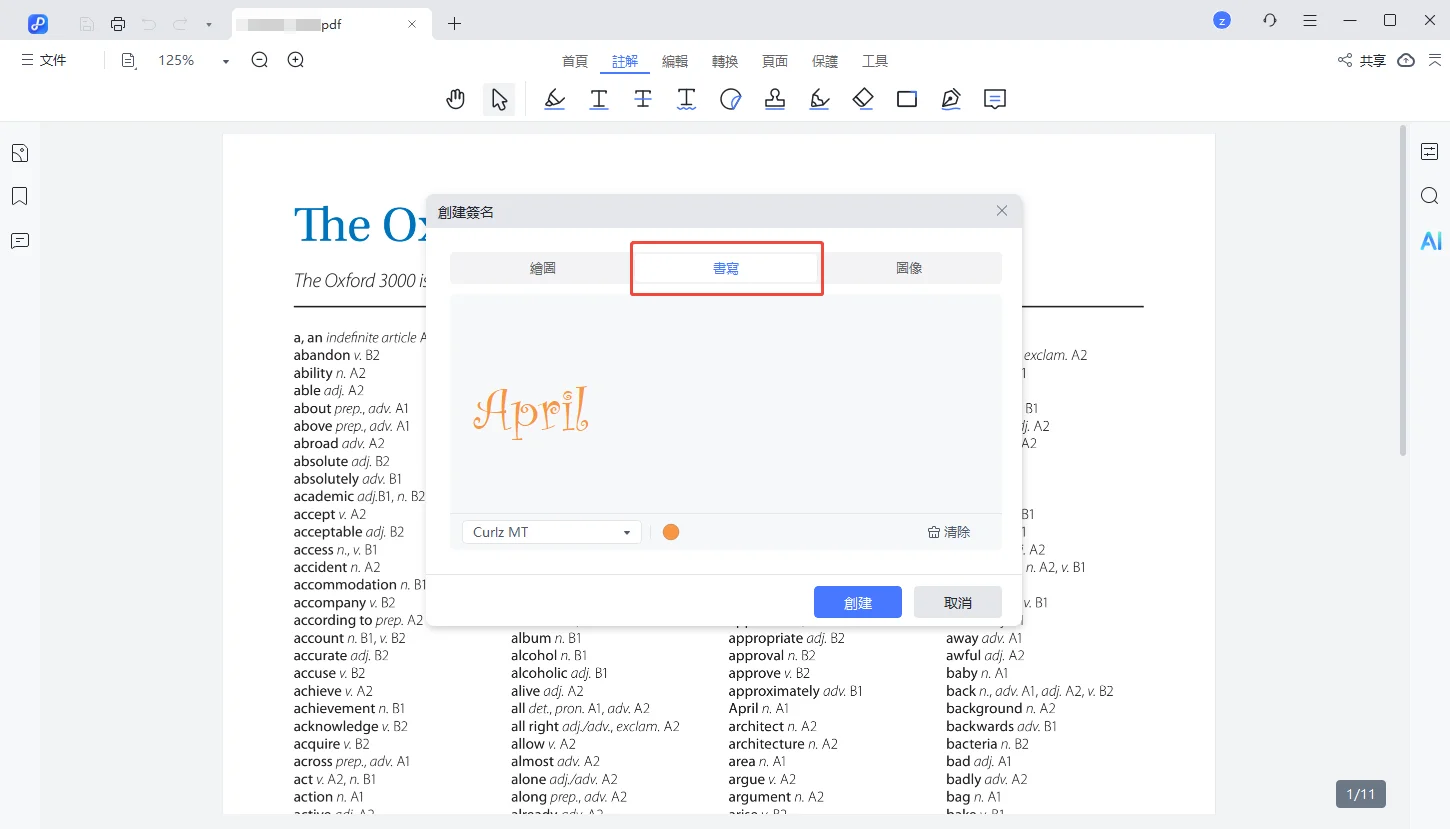
Task: Expand the quick access toolbar dropdown arrow
Action: [208, 24]
